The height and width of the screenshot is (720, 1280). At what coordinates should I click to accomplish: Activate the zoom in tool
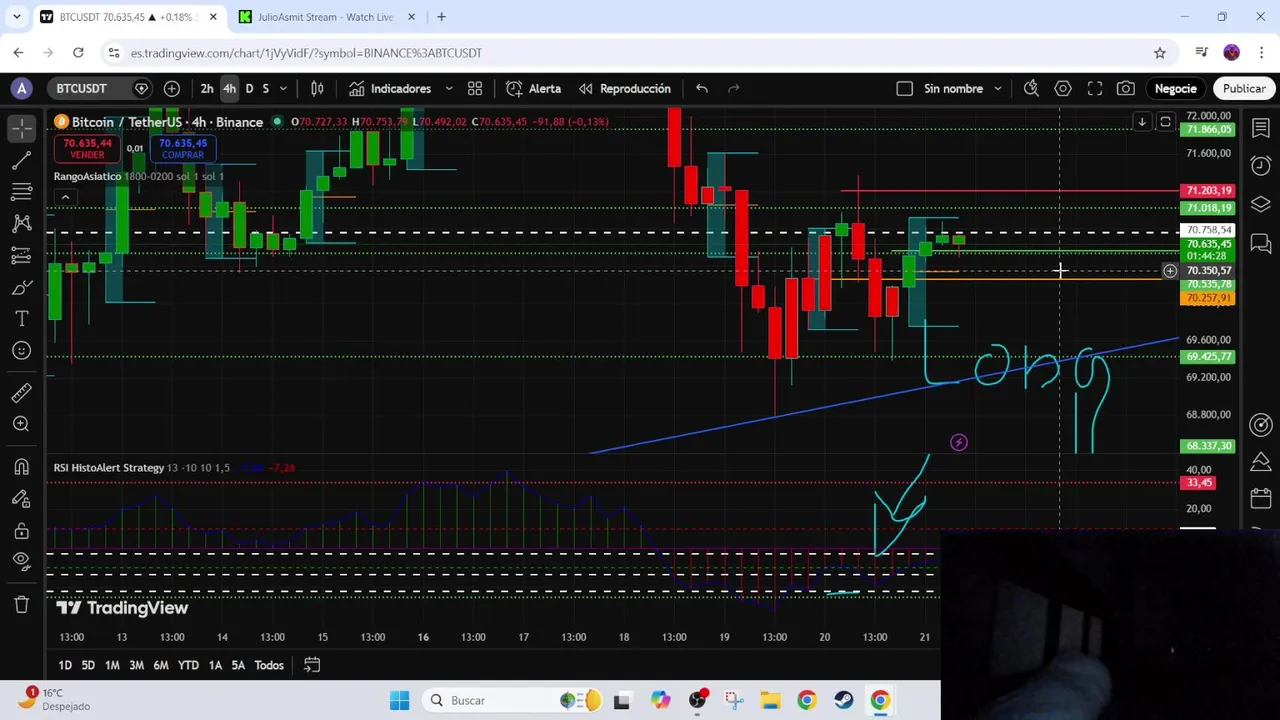click(22, 424)
